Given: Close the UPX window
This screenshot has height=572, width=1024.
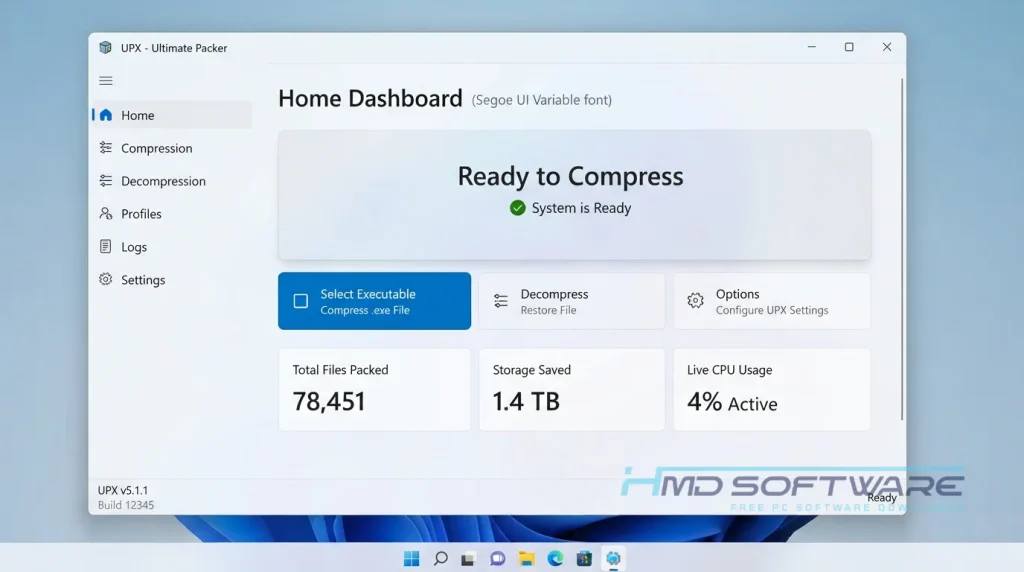Looking at the screenshot, I should pos(887,47).
